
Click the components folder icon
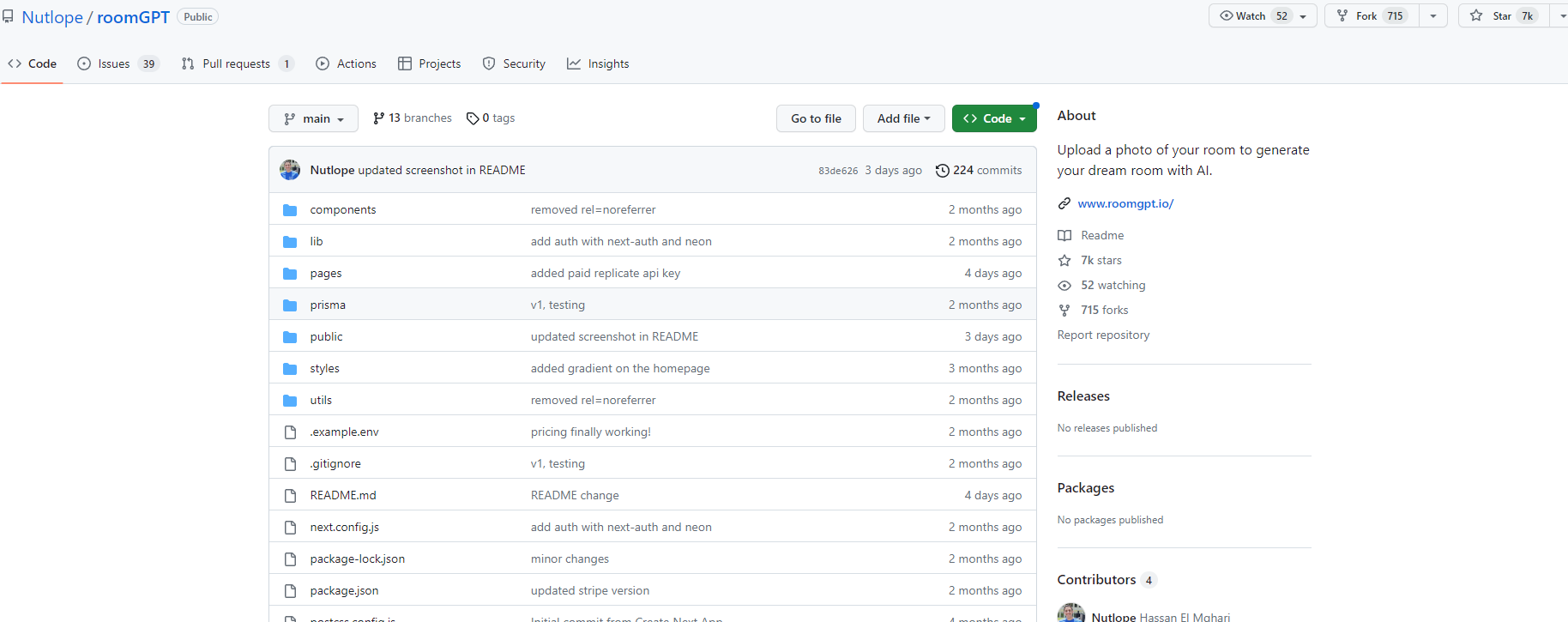(x=290, y=210)
